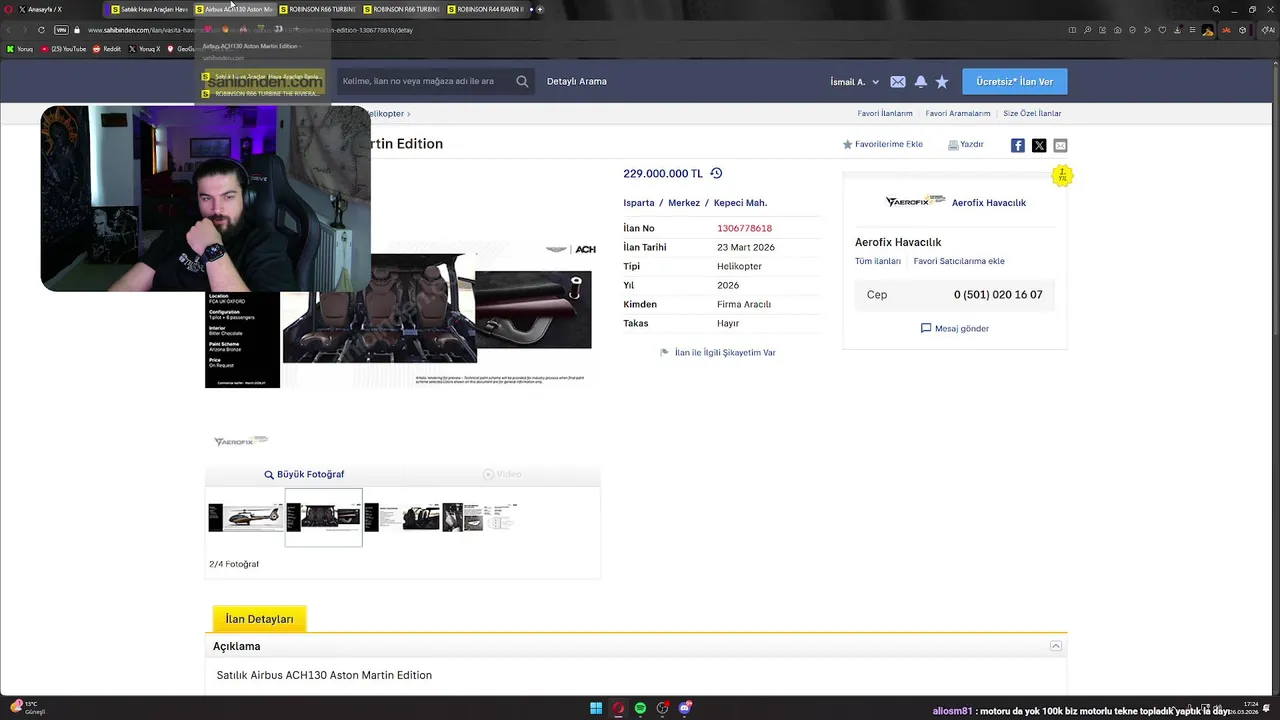Screen dimensions: 1280x720
Task: Click the Isparta location link
Action: pyautogui.click(x=639, y=203)
